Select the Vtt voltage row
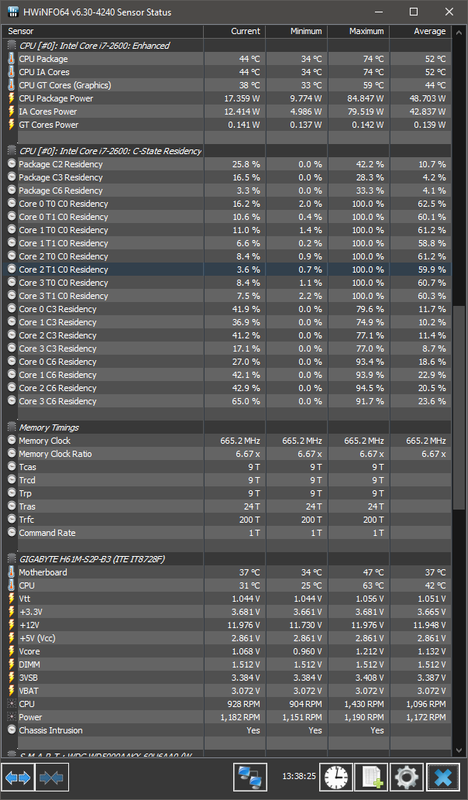 click(227, 598)
